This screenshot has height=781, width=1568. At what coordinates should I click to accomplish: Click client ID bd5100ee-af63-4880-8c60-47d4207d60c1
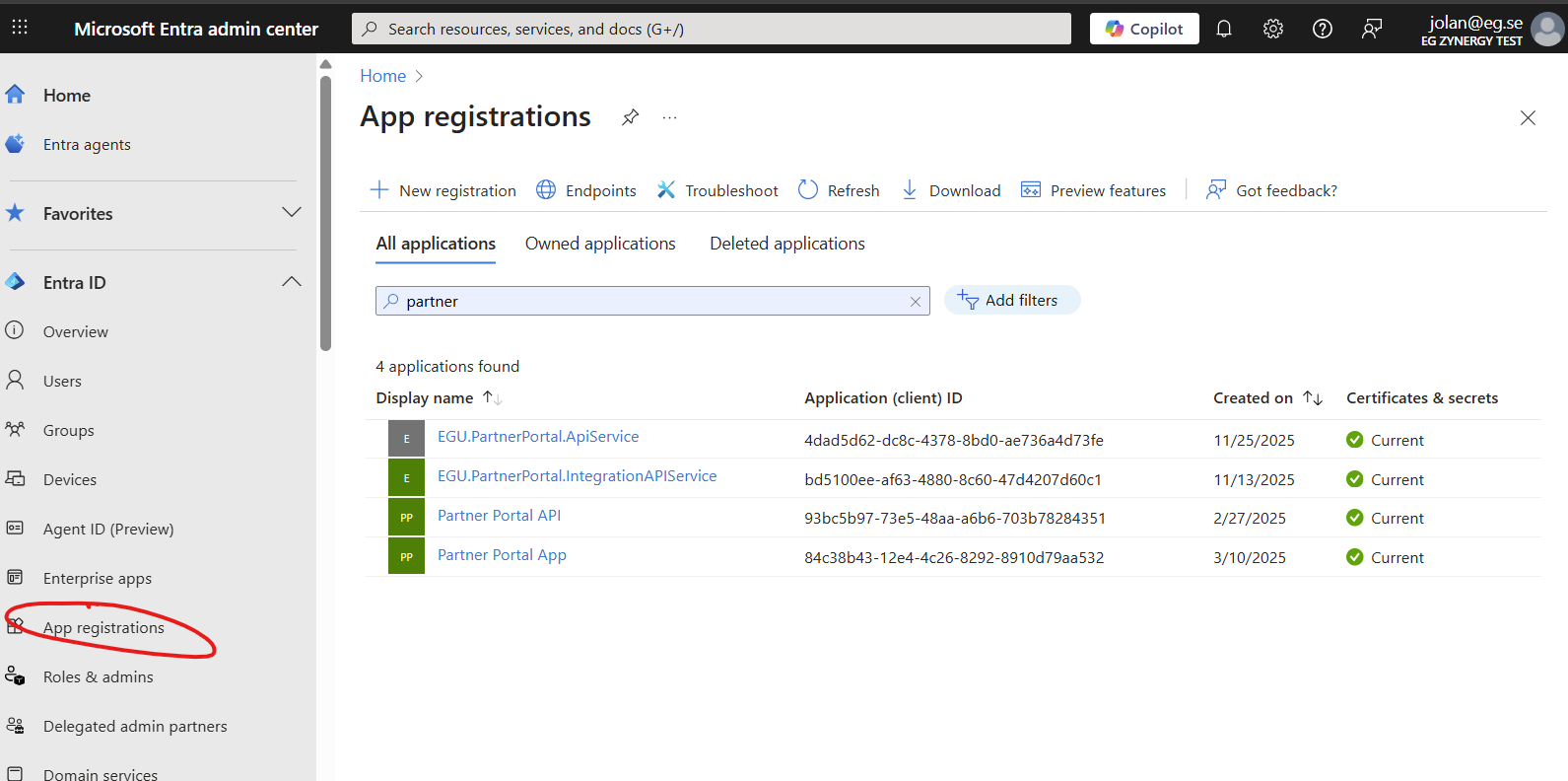[953, 479]
